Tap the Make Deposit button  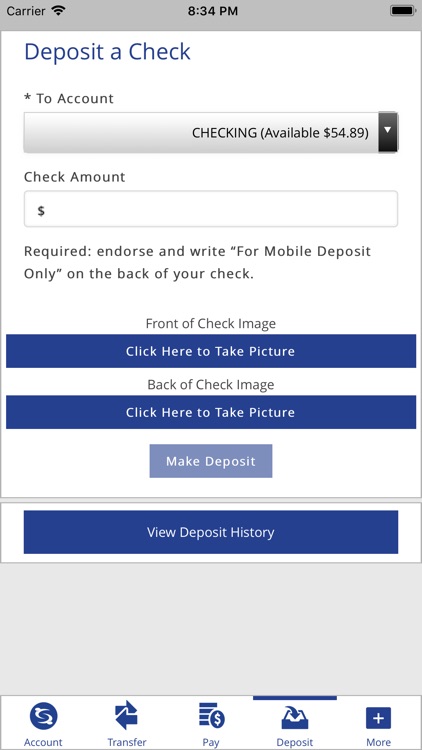[211, 461]
